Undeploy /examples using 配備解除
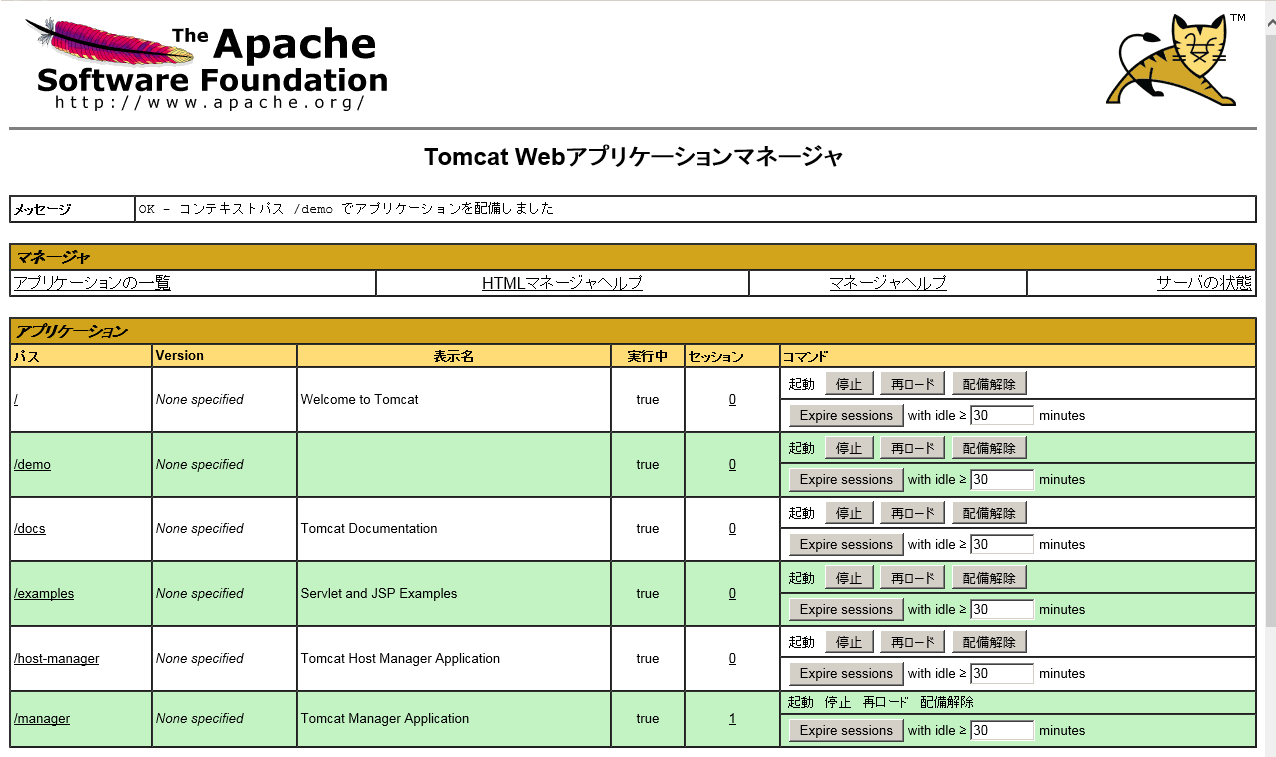This screenshot has height=757, width=1276. pyautogui.click(x=989, y=577)
